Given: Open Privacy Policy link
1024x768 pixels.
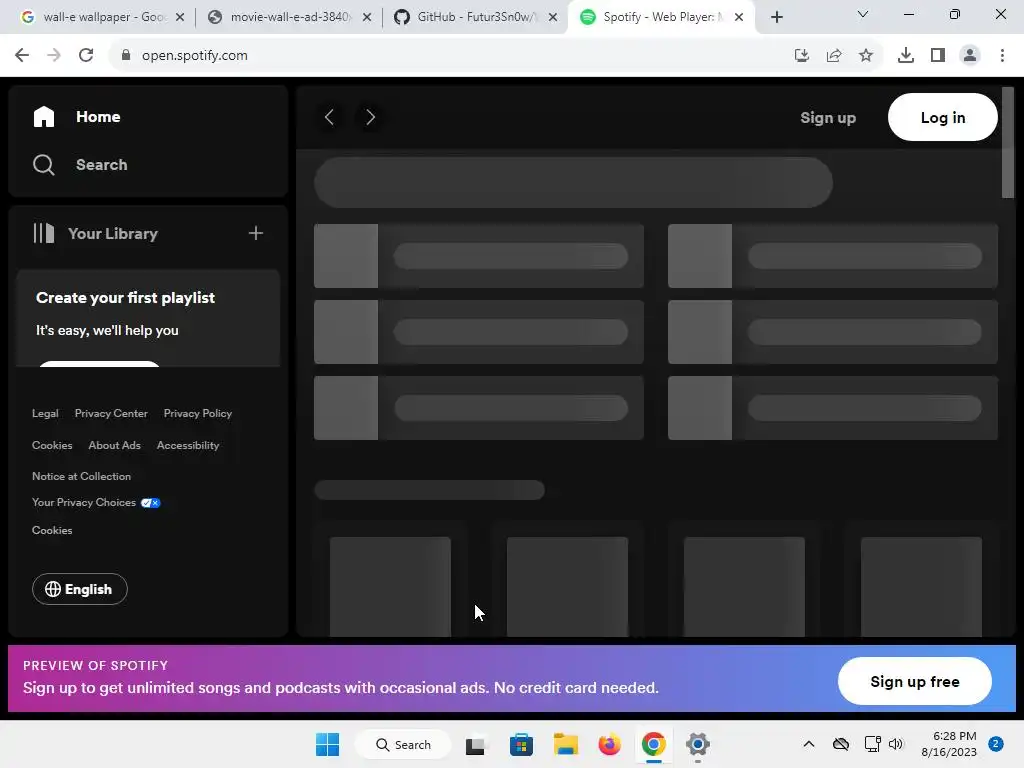Looking at the screenshot, I should 198,413.
